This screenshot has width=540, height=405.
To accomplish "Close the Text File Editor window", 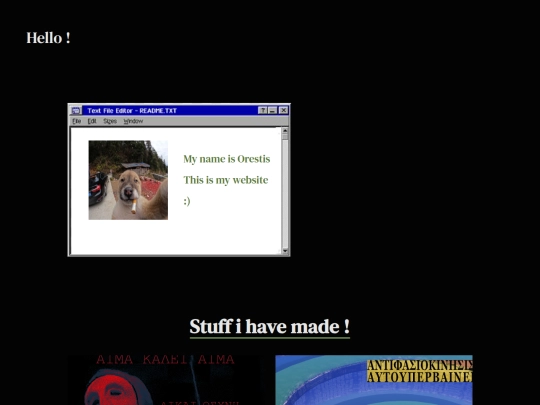I will pos(283,110).
